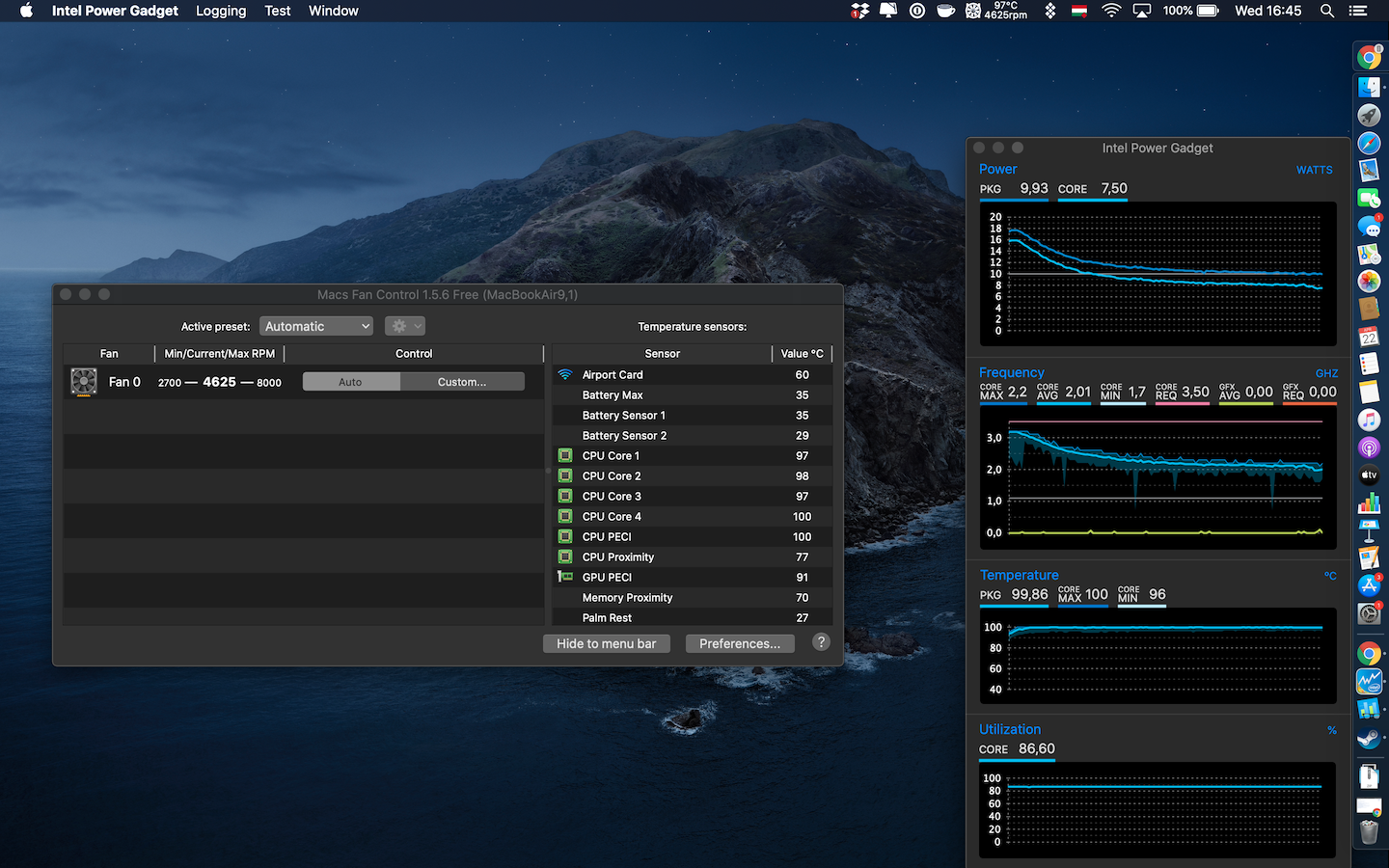Click the CPU PECI chip icon
This screenshot has width=1389, height=868.
565,536
